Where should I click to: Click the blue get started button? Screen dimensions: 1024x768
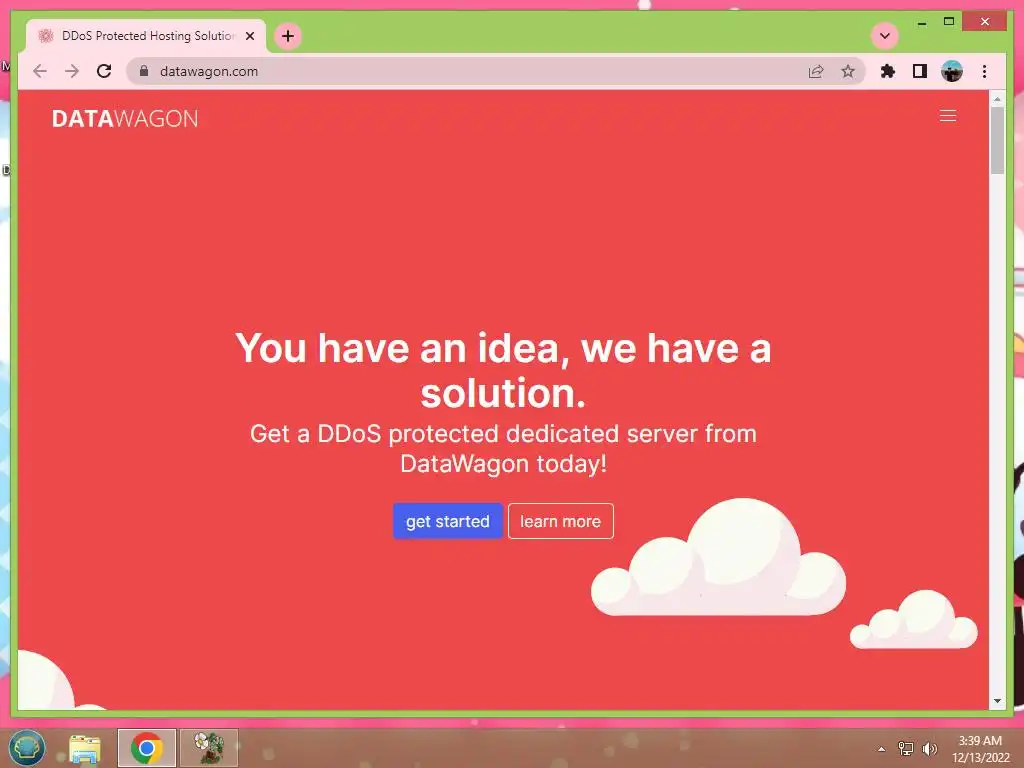point(447,521)
